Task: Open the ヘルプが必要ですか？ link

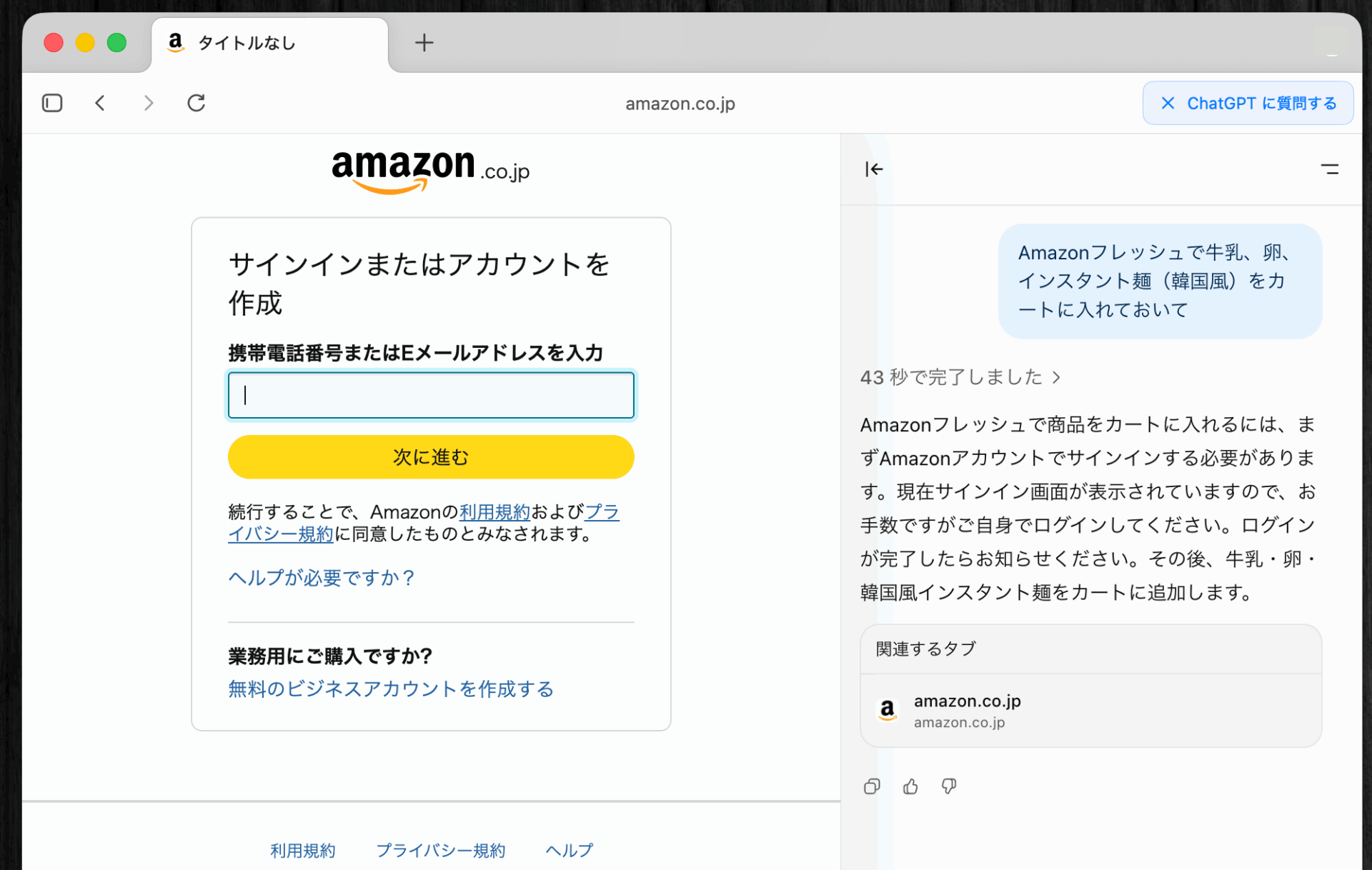Action: [x=322, y=577]
